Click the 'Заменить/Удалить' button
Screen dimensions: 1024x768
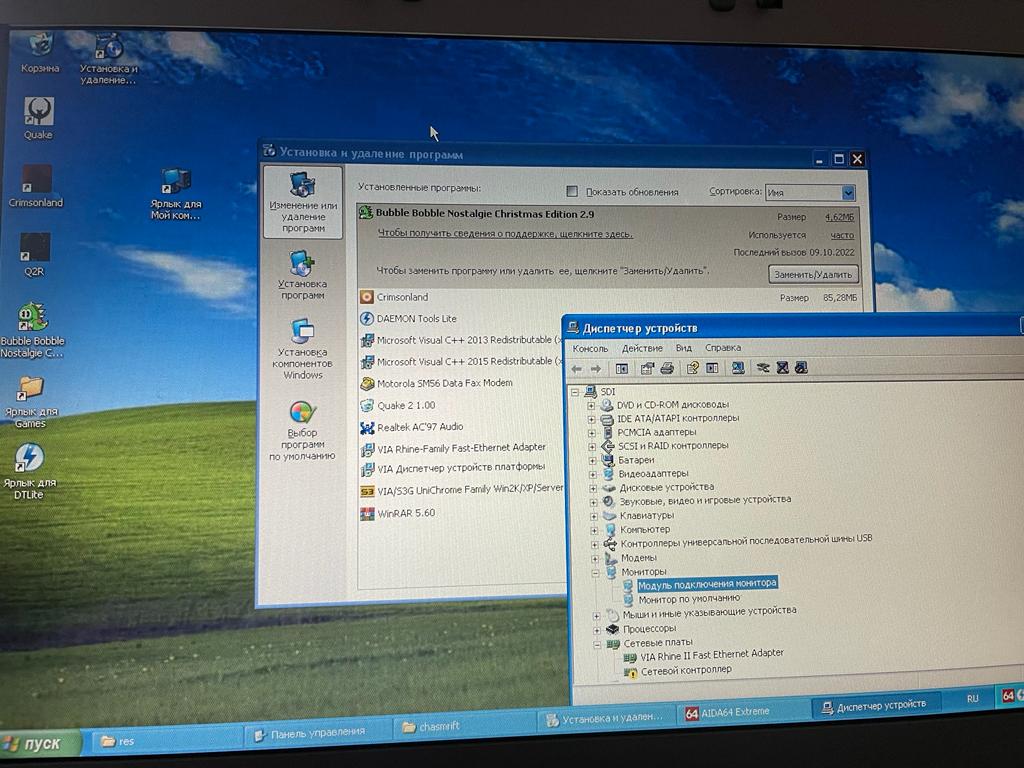point(813,274)
